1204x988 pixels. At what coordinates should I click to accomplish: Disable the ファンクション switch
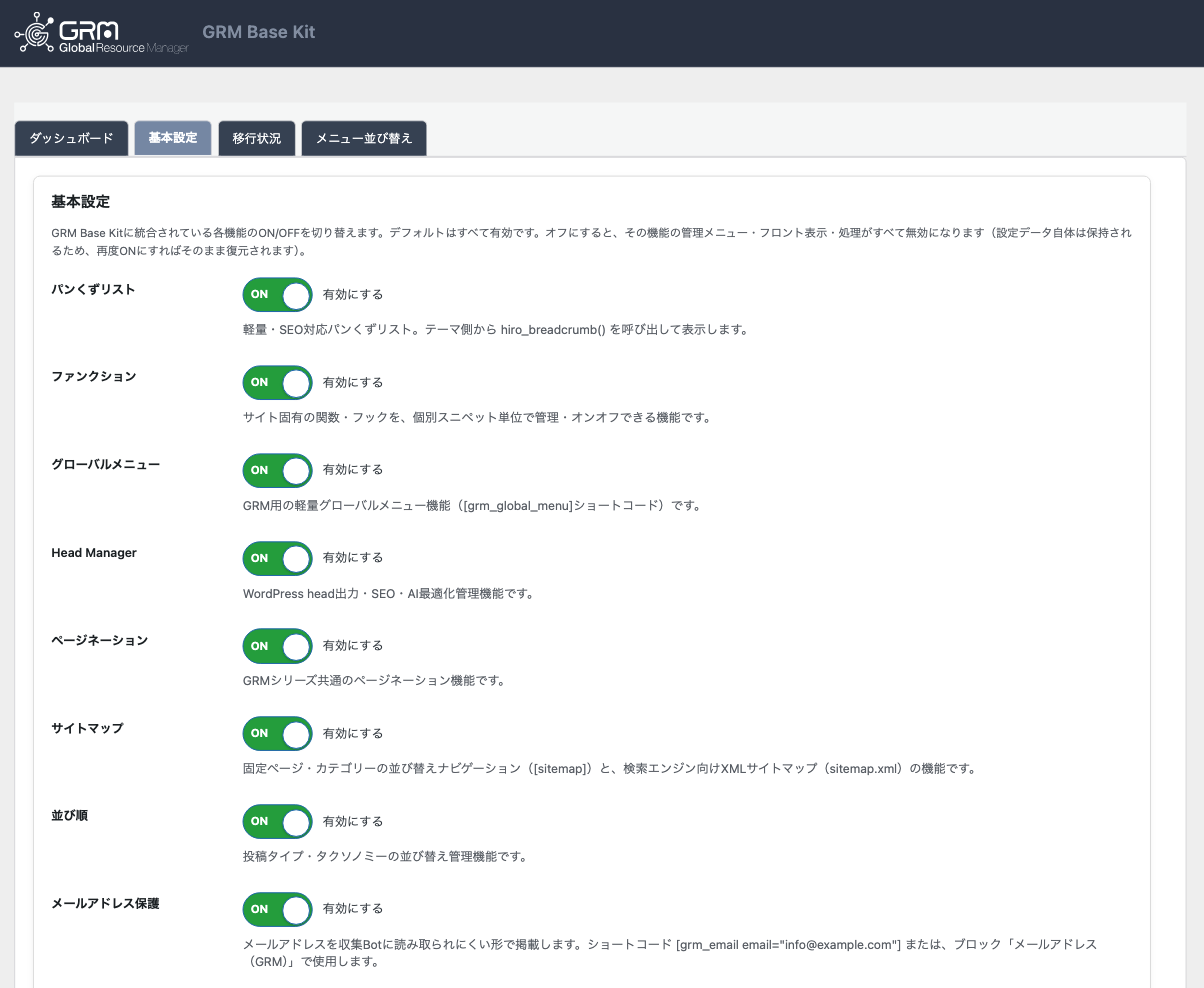tap(277, 382)
